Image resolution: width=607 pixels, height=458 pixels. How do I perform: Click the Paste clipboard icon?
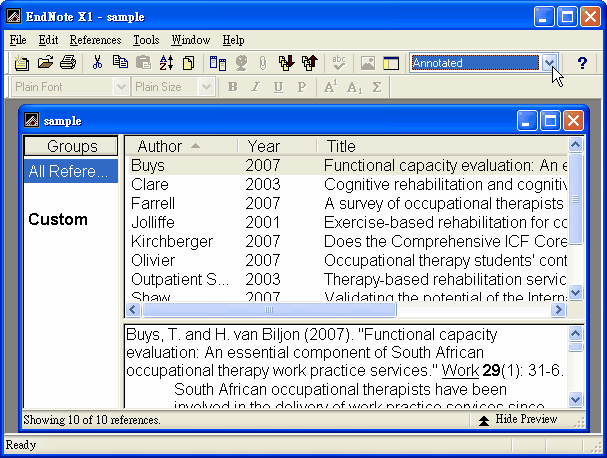click(x=144, y=62)
